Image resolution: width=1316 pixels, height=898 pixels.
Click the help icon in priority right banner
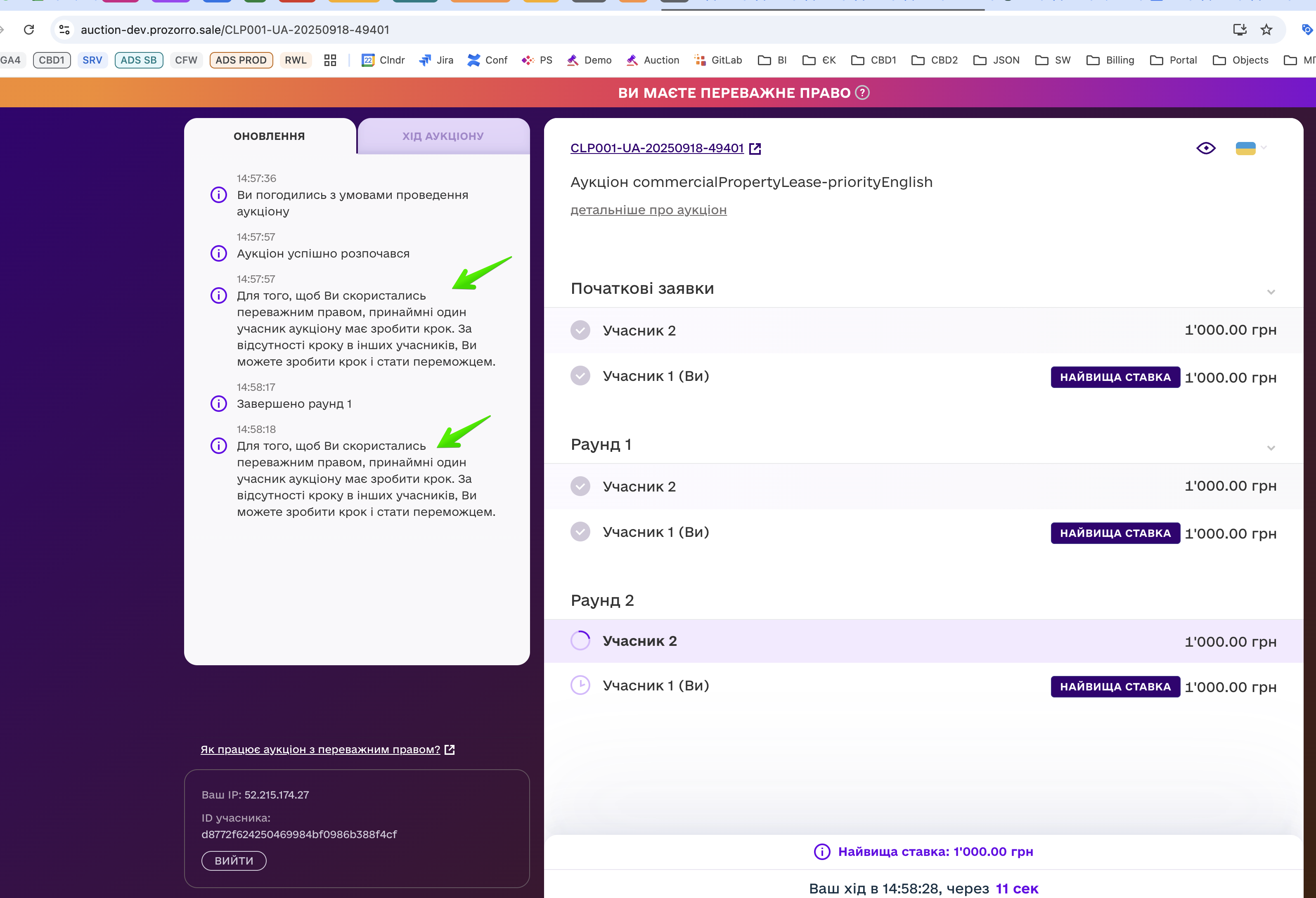coord(862,92)
